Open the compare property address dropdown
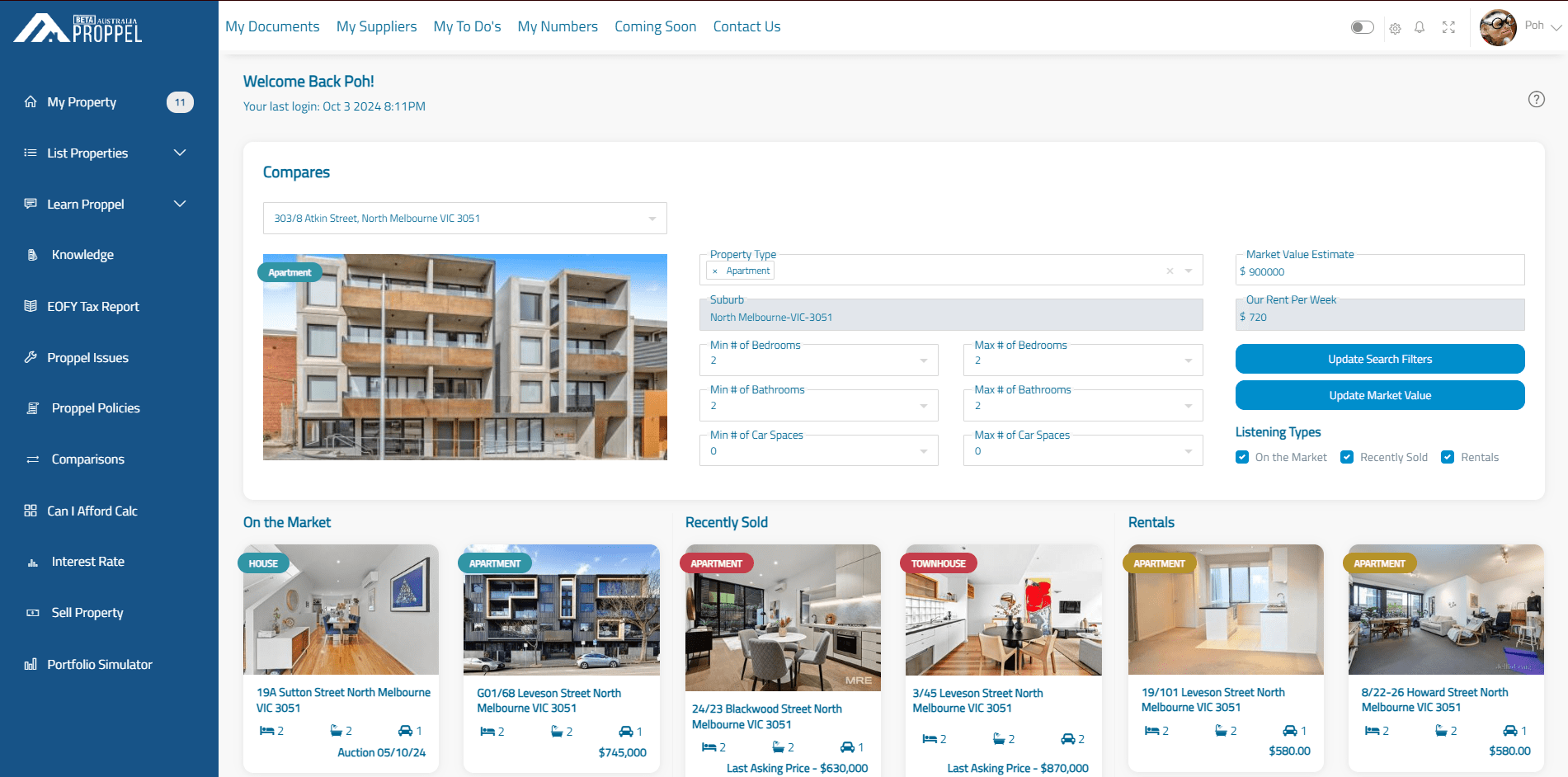The height and width of the screenshot is (777, 1568). (x=464, y=219)
